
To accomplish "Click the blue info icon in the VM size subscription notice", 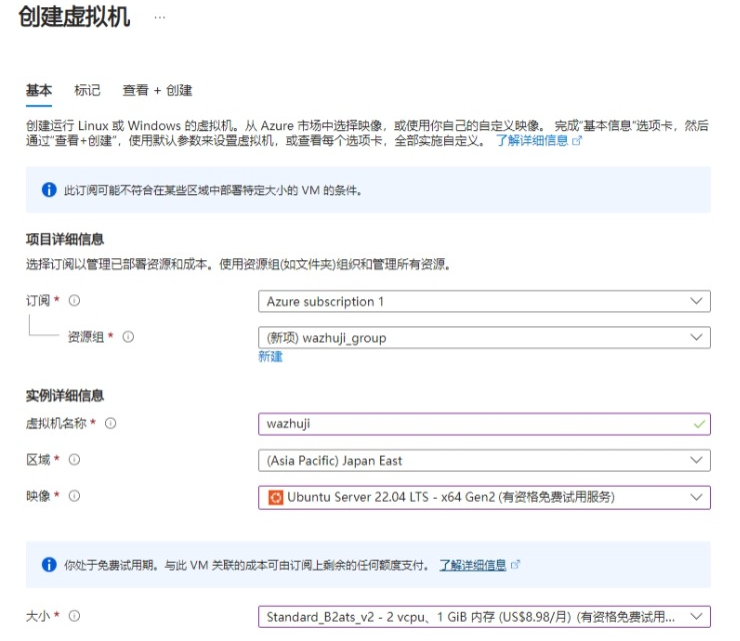I will (x=49, y=190).
